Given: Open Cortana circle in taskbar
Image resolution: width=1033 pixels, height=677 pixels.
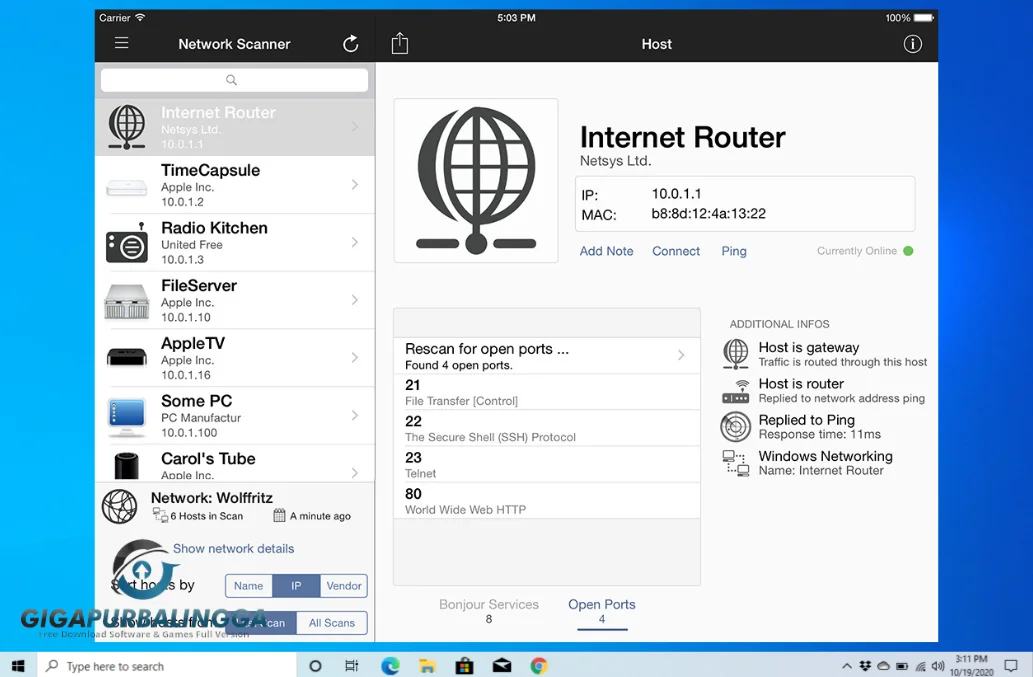Looking at the screenshot, I should click(x=316, y=666).
